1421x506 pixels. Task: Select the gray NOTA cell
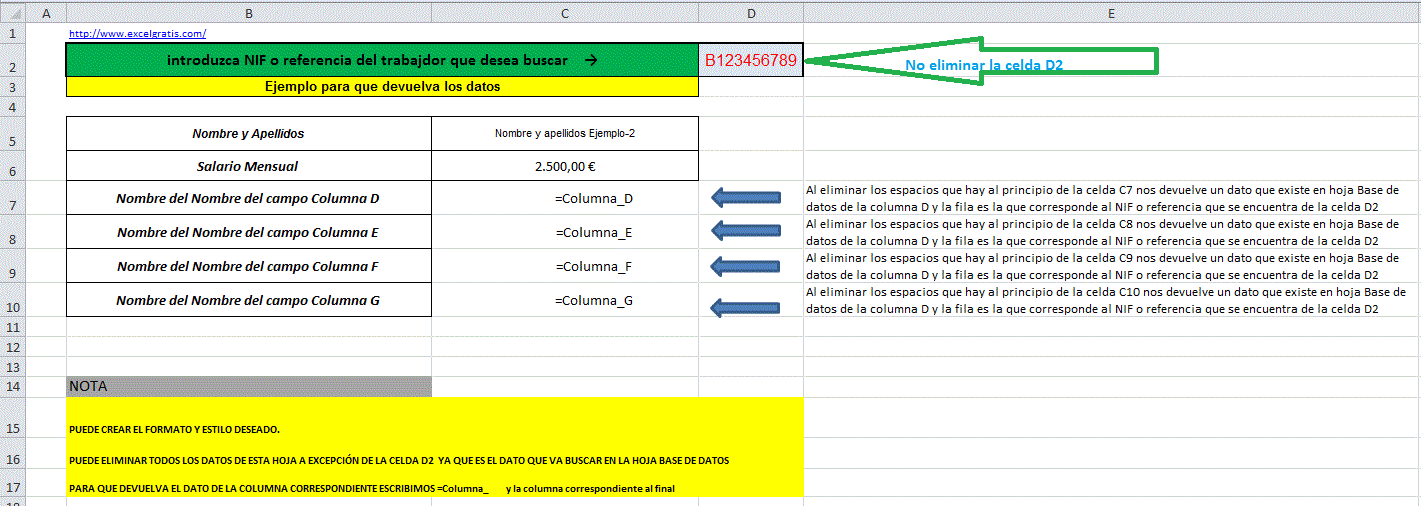pos(249,386)
